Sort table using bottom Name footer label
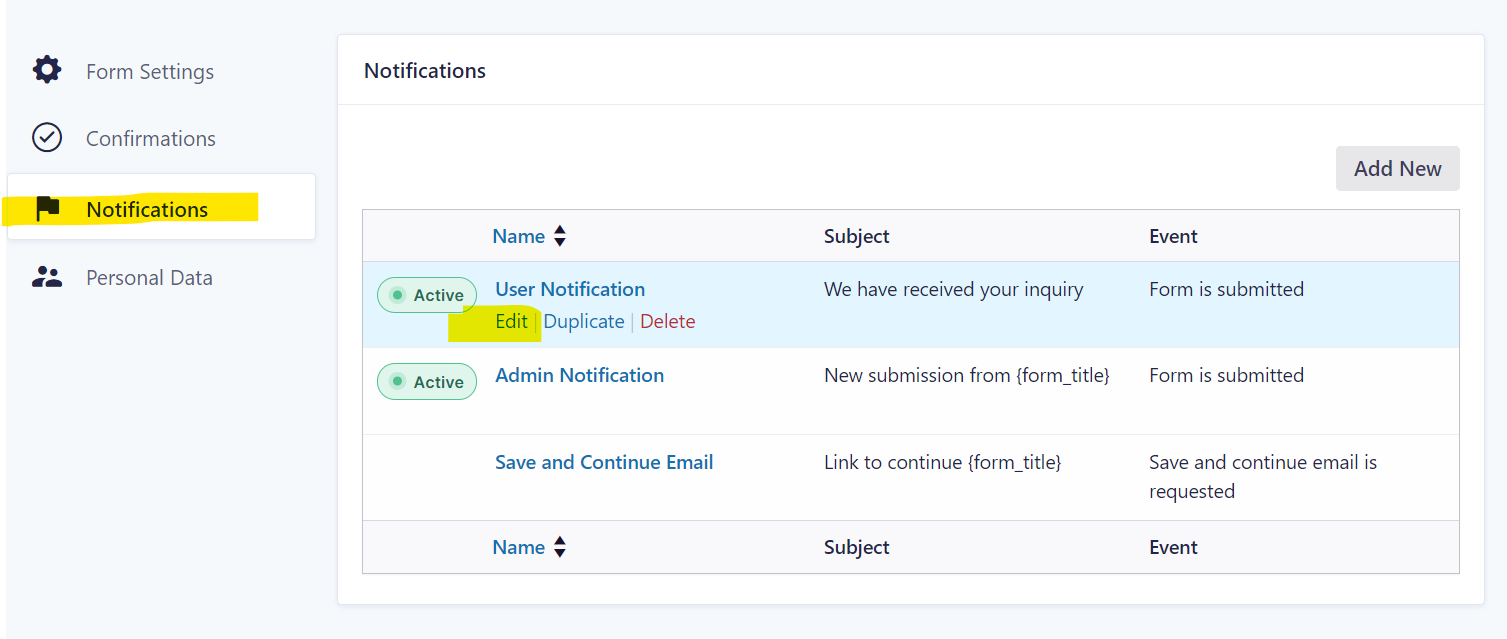 [x=518, y=547]
